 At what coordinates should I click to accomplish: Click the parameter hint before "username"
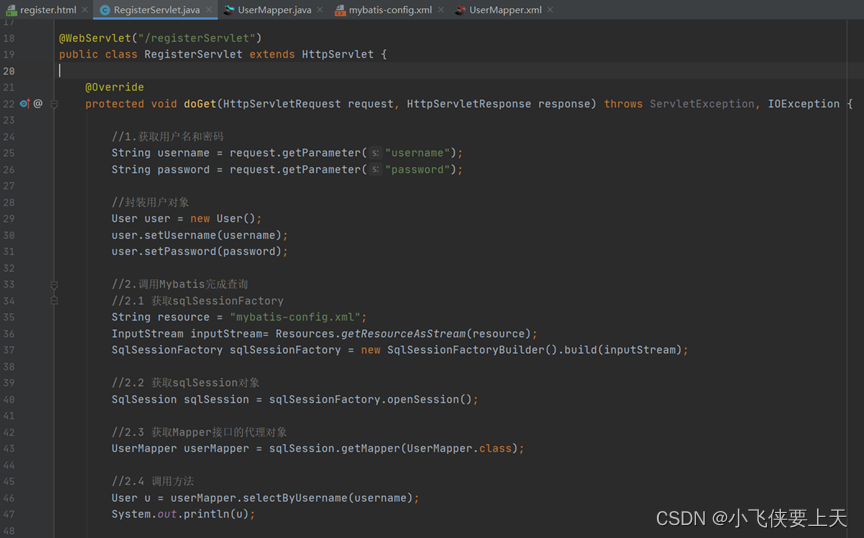375,153
